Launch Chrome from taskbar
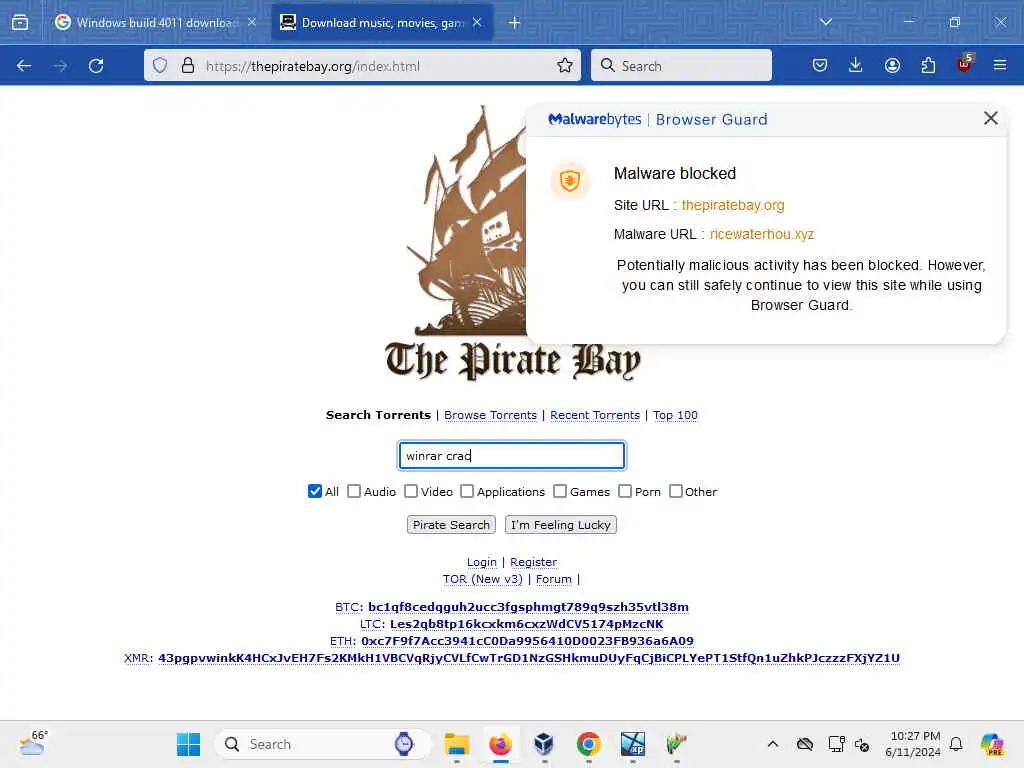This screenshot has height=768, width=1024. tap(588, 744)
